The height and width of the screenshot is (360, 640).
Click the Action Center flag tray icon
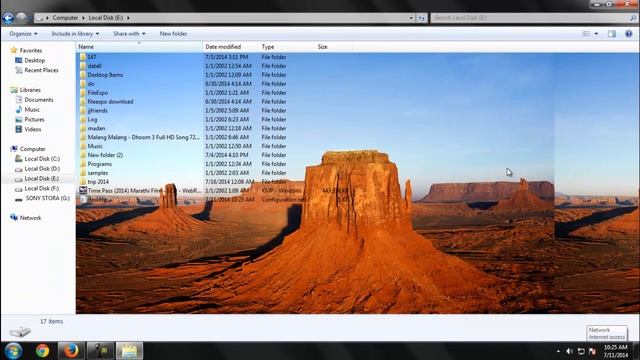tap(593, 351)
